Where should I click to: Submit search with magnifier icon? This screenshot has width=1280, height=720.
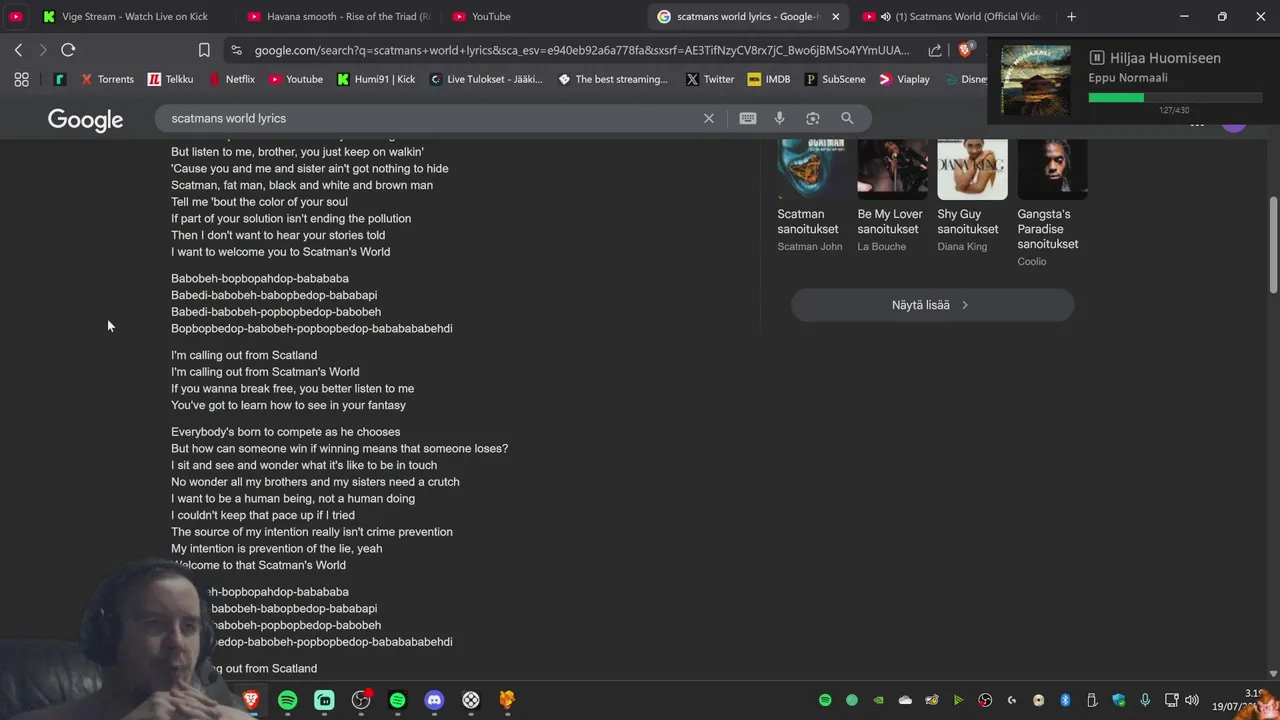click(847, 118)
